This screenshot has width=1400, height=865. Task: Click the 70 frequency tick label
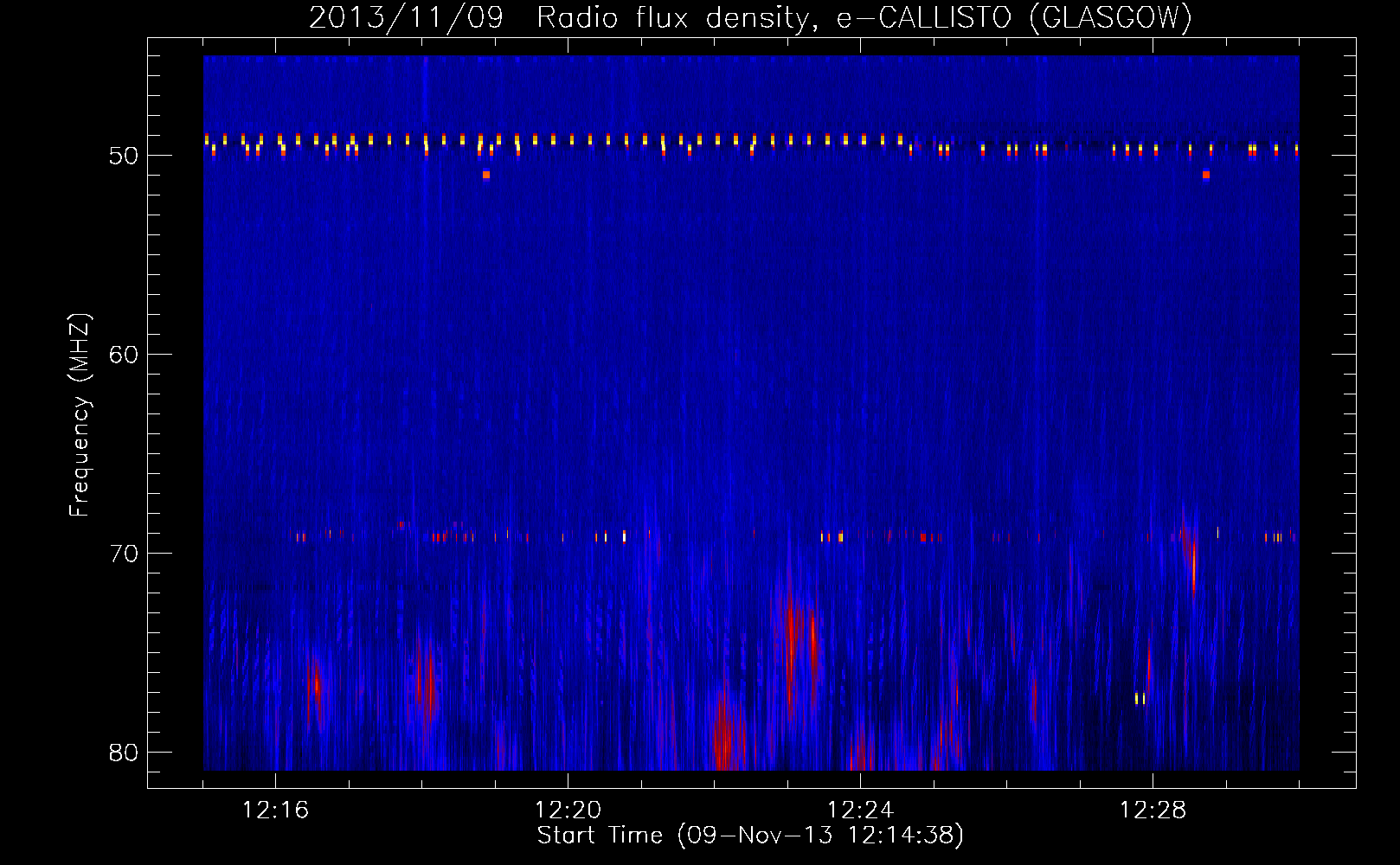124,554
